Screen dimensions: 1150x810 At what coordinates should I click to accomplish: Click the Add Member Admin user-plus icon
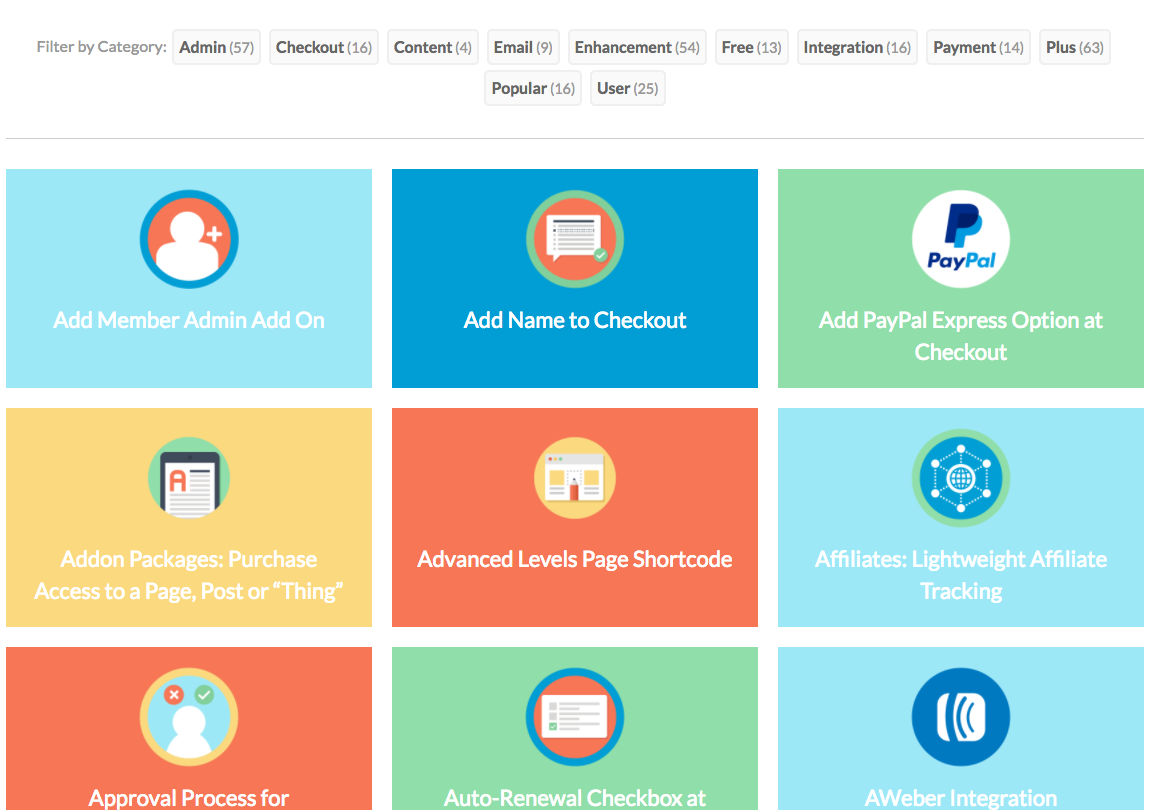pos(189,239)
